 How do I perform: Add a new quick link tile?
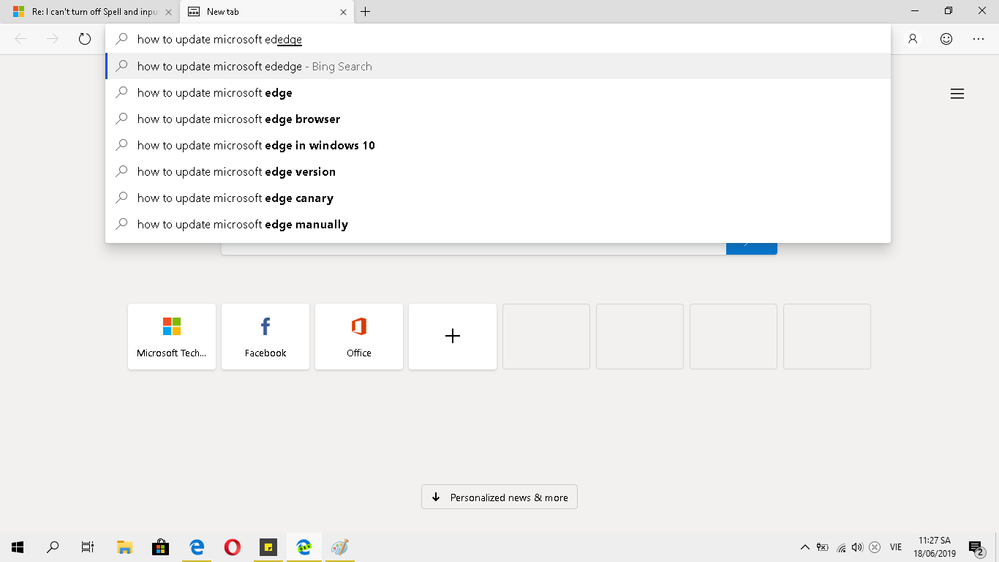(452, 336)
